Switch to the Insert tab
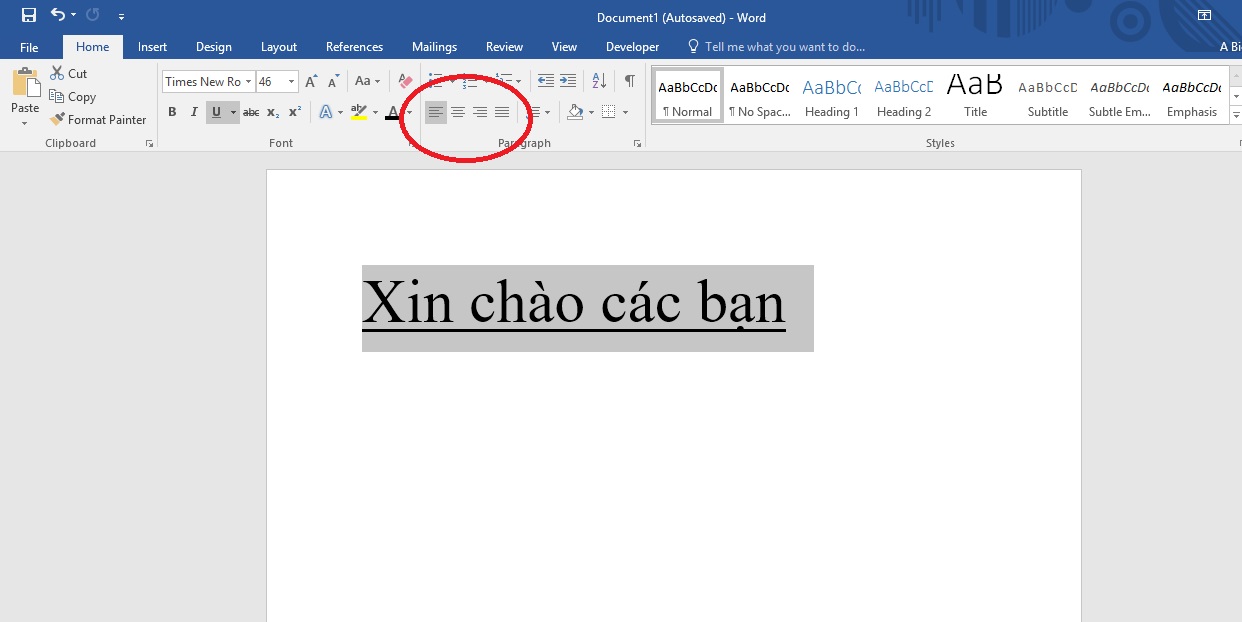Image resolution: width=1242 pixels, height=622 pixels. [152, 47]
